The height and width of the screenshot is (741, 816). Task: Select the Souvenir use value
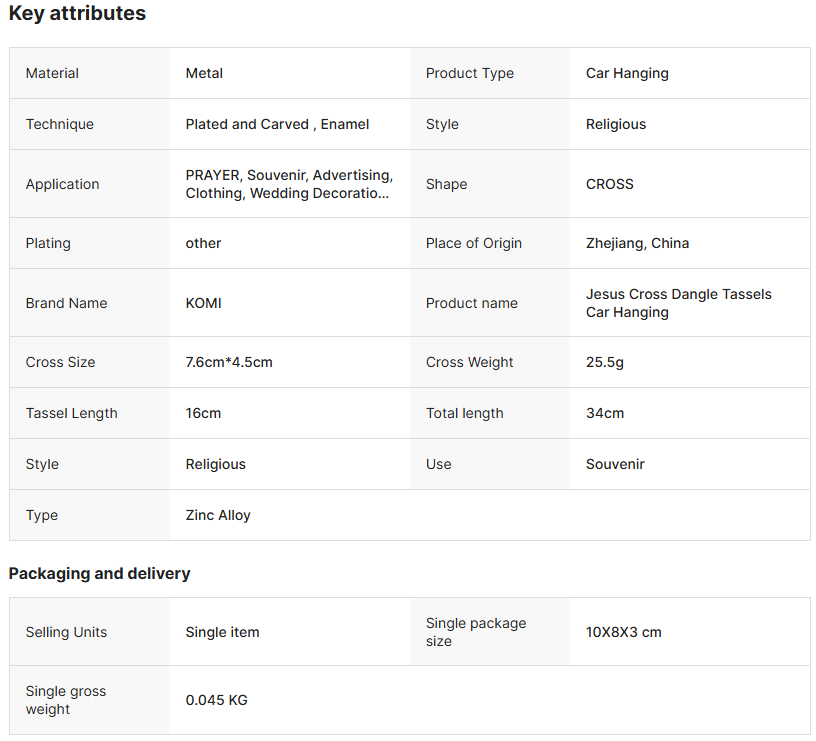[615, 464]
